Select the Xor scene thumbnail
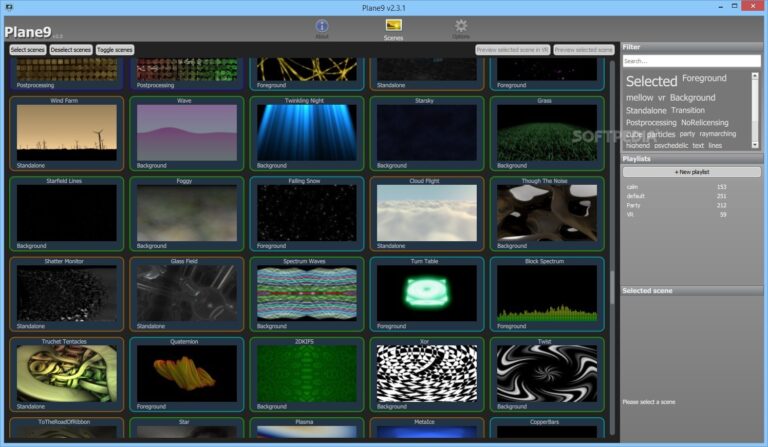 pyautogui.click(x=427, y=374)
